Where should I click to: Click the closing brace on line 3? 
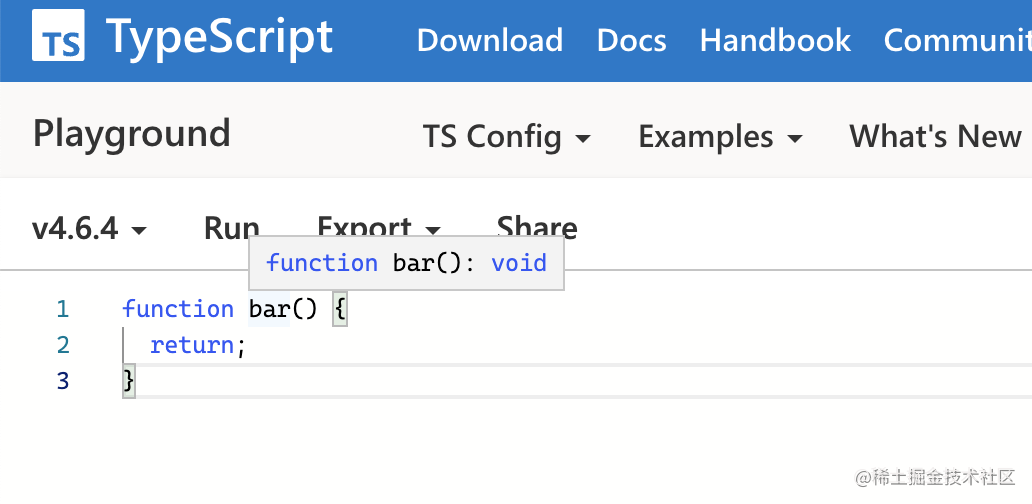[x=128, y=381]
